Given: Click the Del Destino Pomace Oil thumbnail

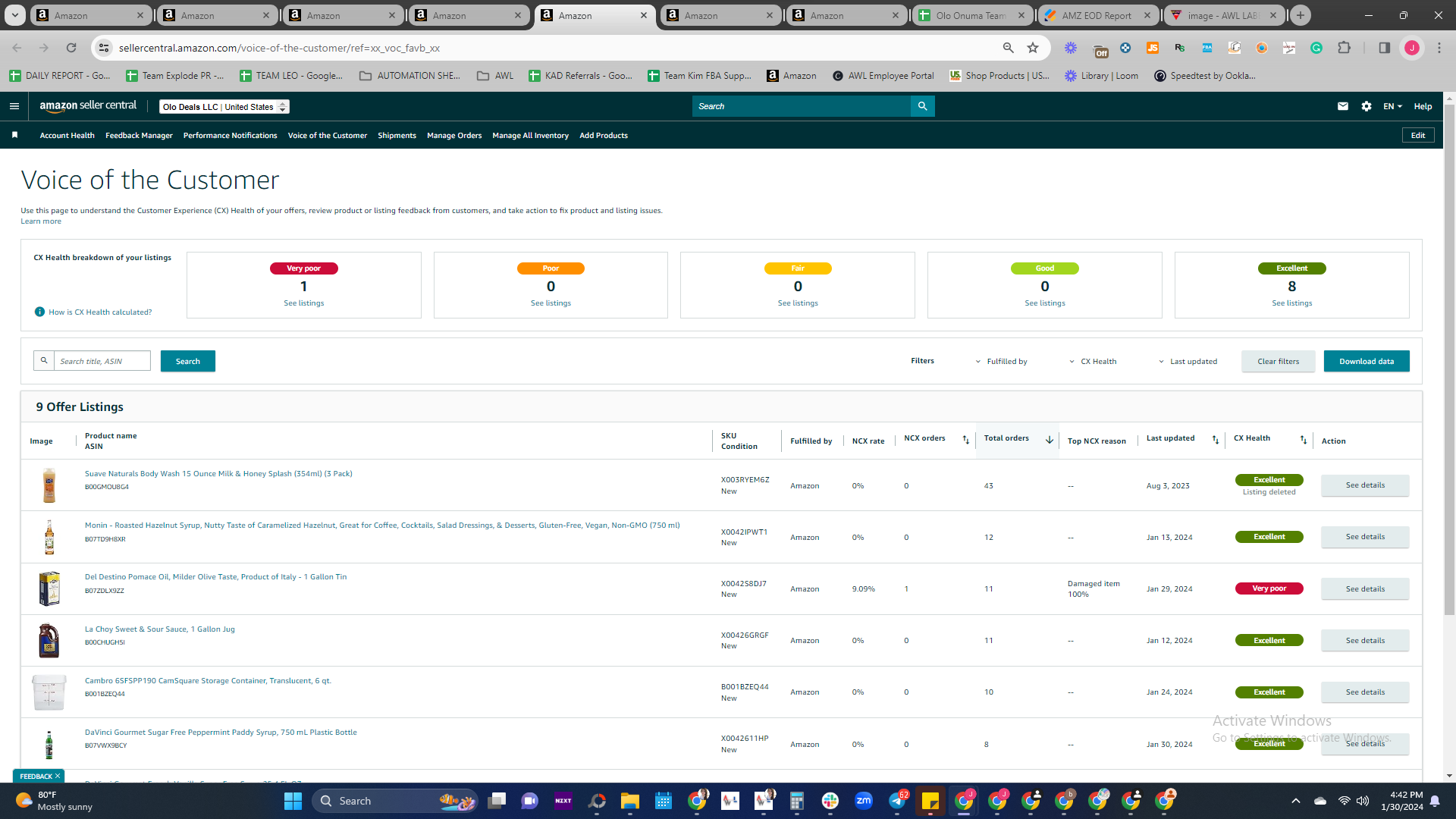Looking at the screenshot, I should (49, 588).
